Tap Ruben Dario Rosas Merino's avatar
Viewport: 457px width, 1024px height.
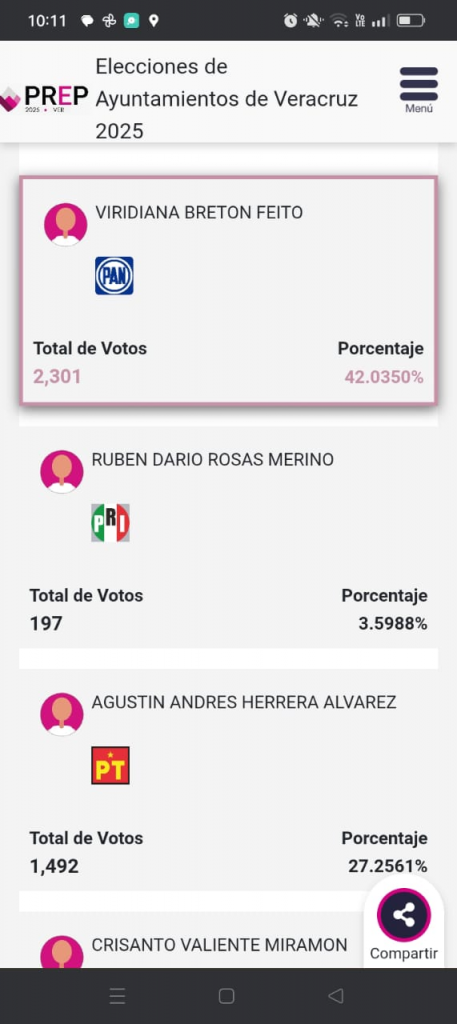pos(61,472)
